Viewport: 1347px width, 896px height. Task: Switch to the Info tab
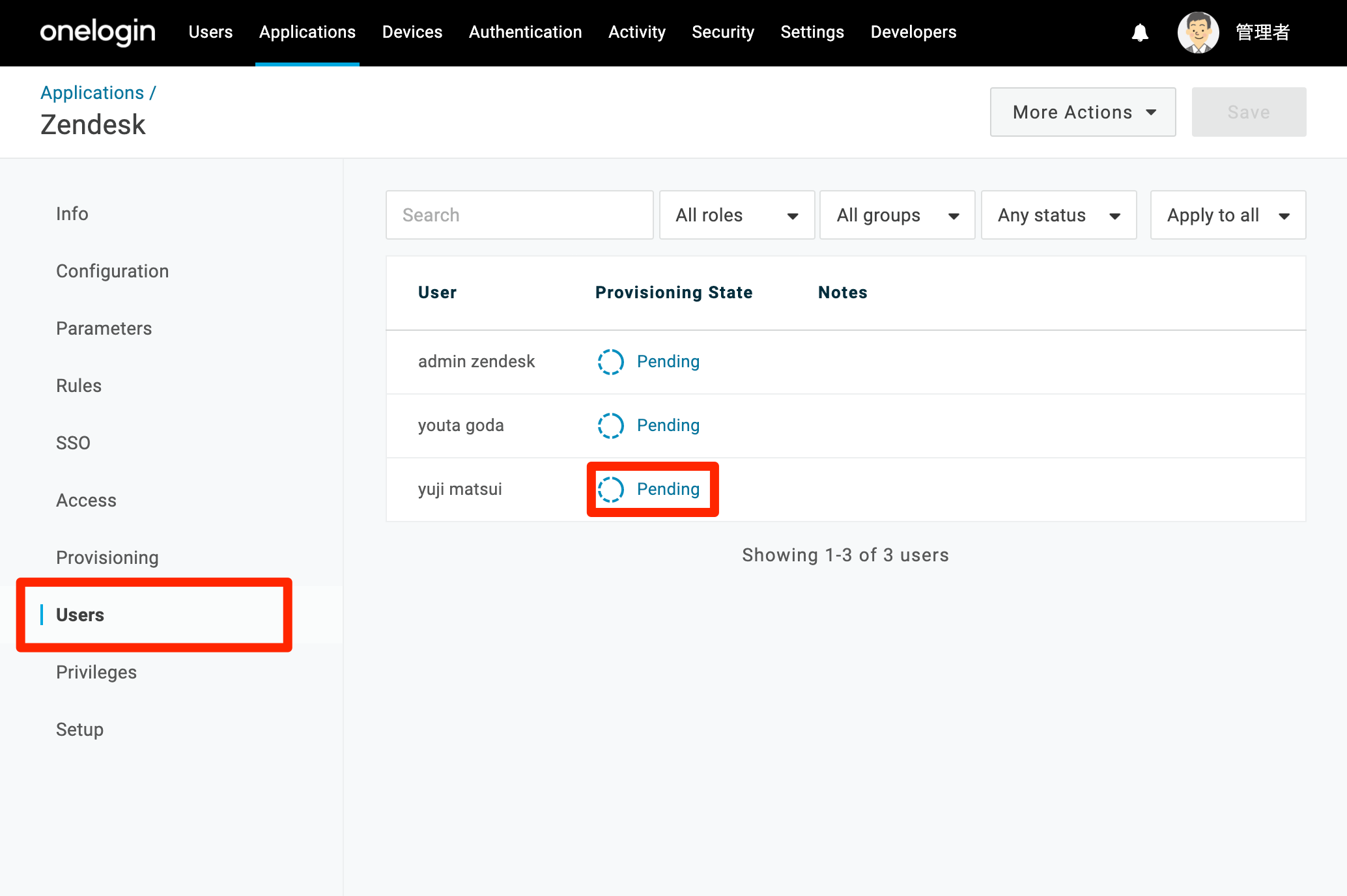[72, 214]
